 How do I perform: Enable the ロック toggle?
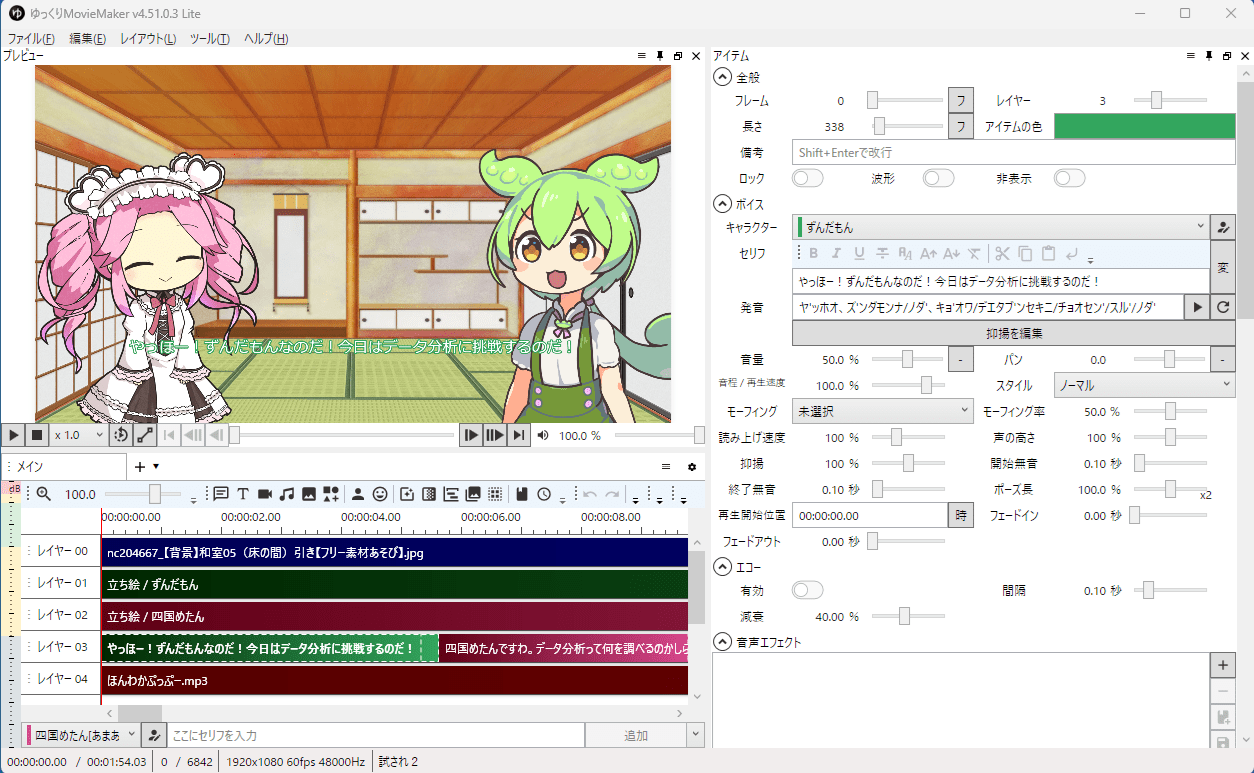[x=807, y=177]
